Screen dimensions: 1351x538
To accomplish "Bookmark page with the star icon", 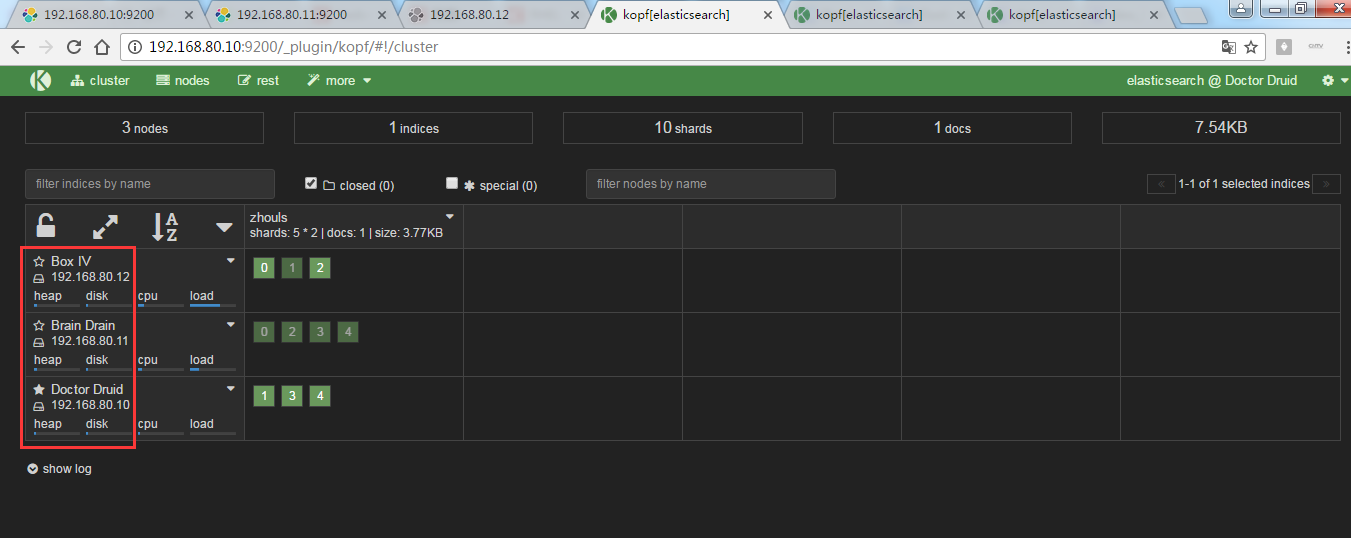I will pyautogui.click(x=1250, y=47).
